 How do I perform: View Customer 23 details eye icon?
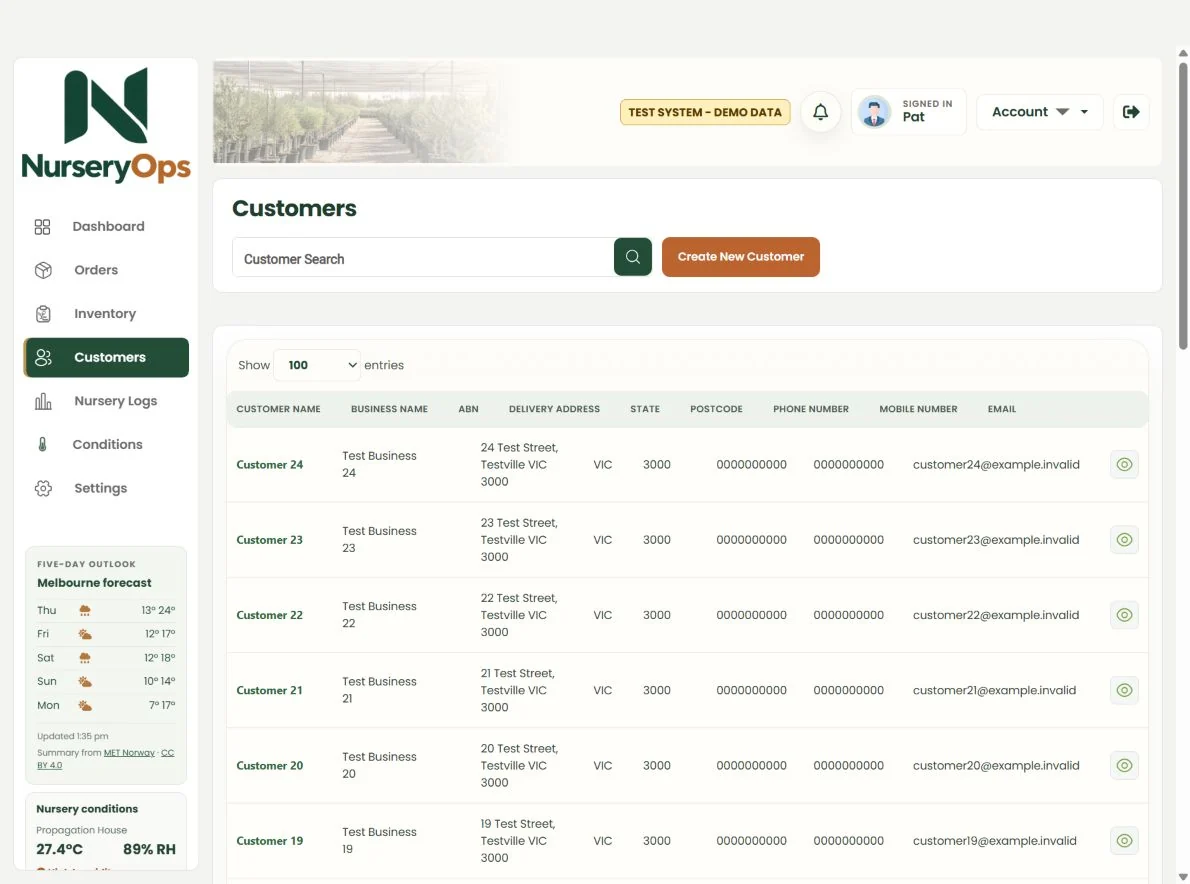[x=1124, y=540]
